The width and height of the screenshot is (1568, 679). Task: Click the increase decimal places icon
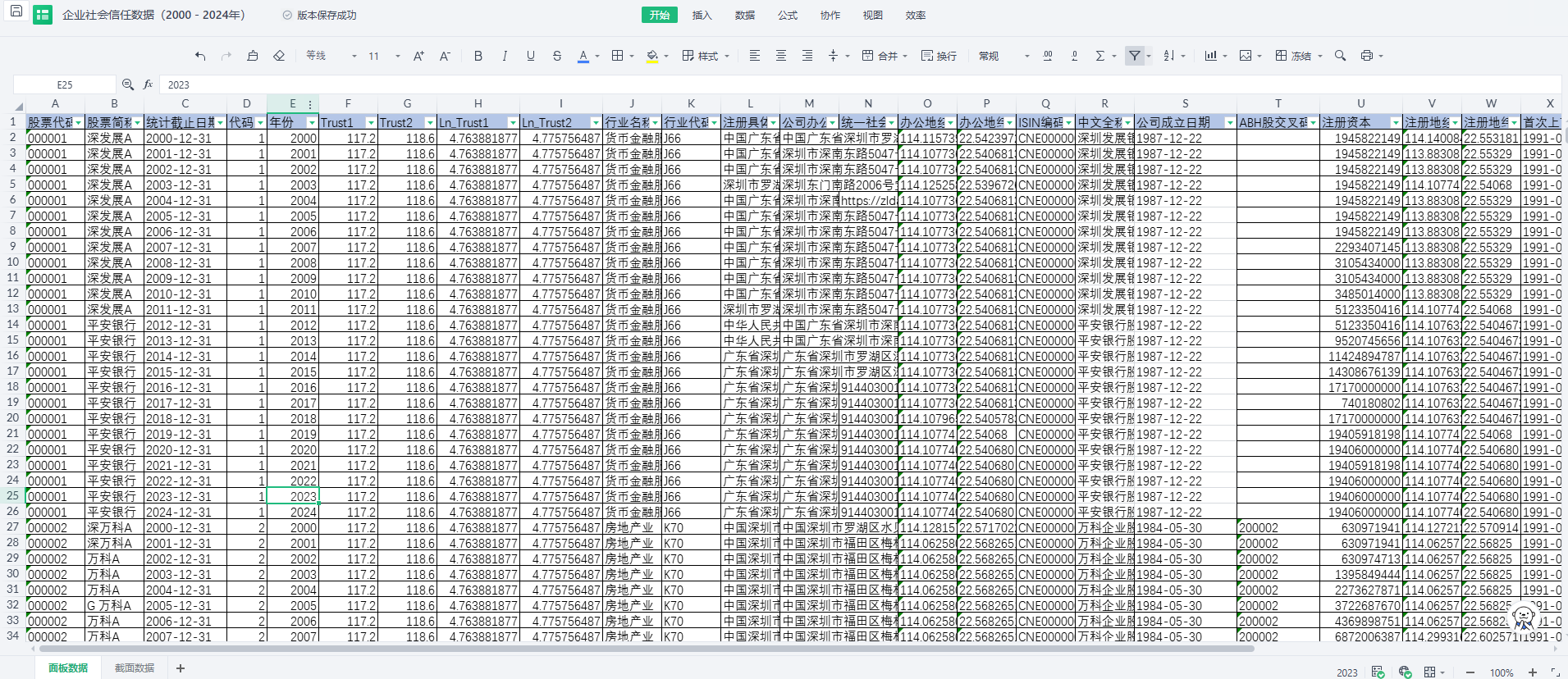[x=1048, y=56]
